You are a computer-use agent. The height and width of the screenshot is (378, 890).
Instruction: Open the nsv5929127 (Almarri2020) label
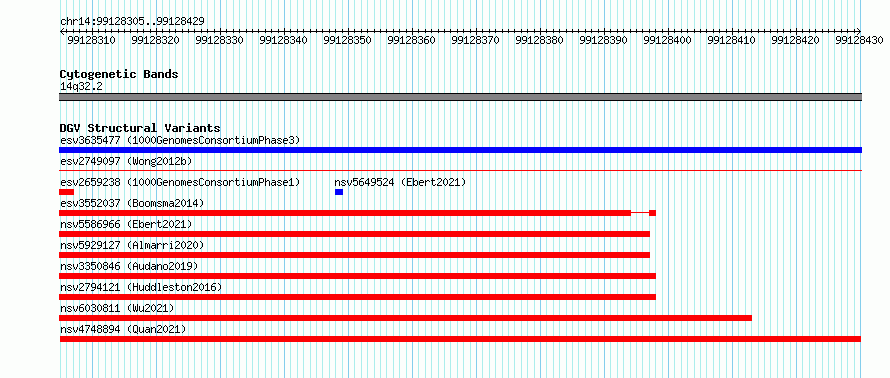point(132,245)
